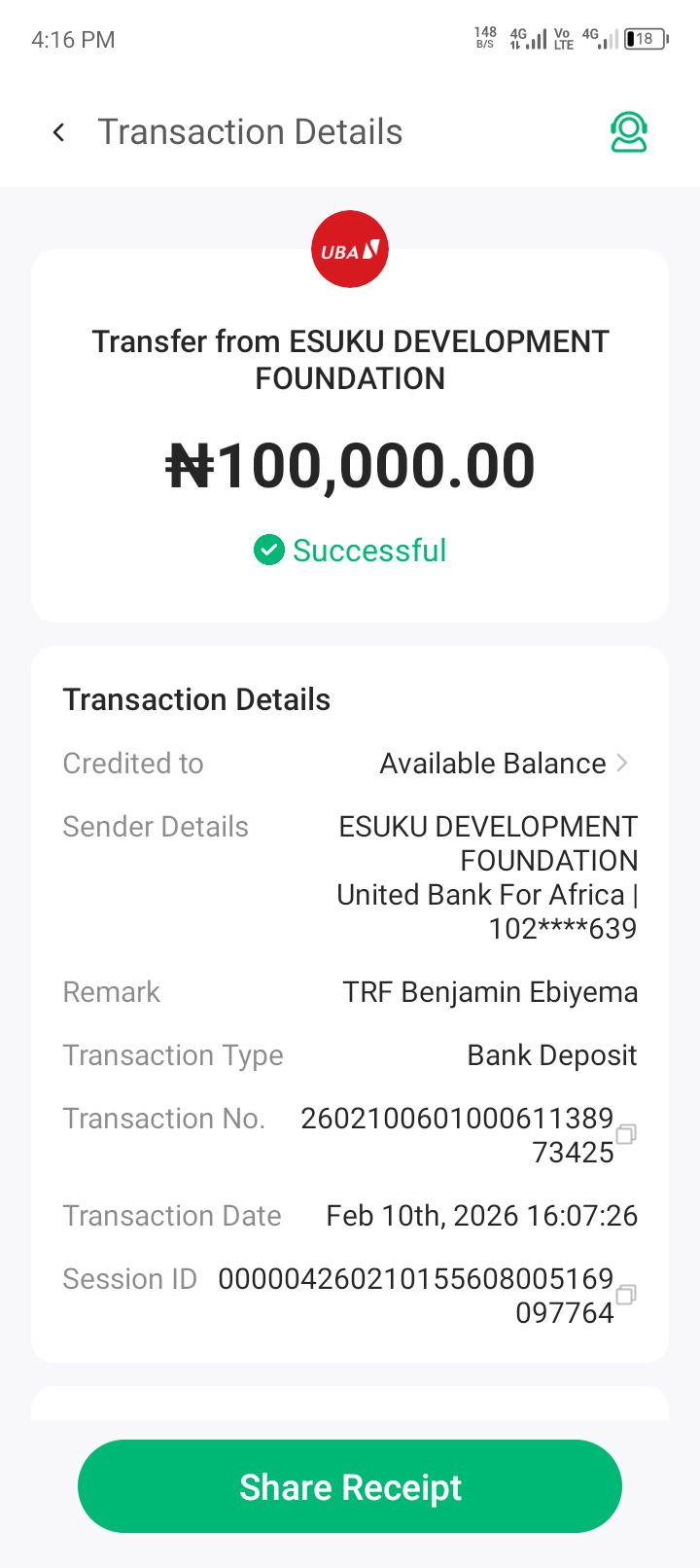Tap the 4:16 PM clock in status bar
Screen dimensions: 700x1568
(73, 40)
